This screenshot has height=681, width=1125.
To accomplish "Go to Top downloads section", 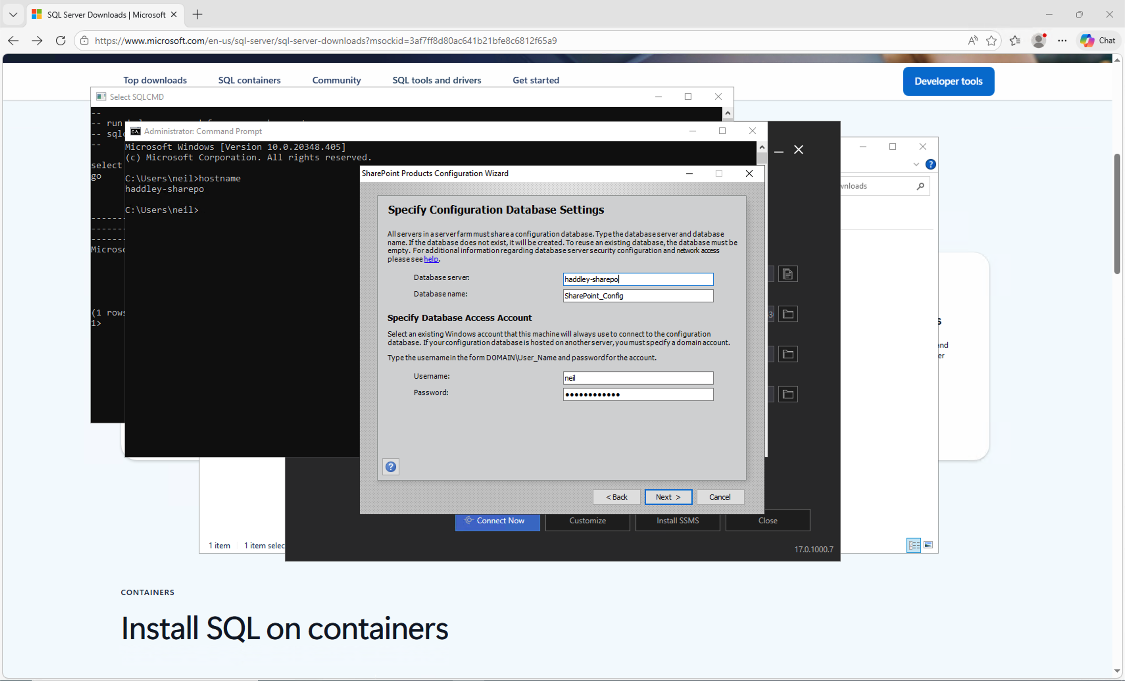I will pos(155,80).
